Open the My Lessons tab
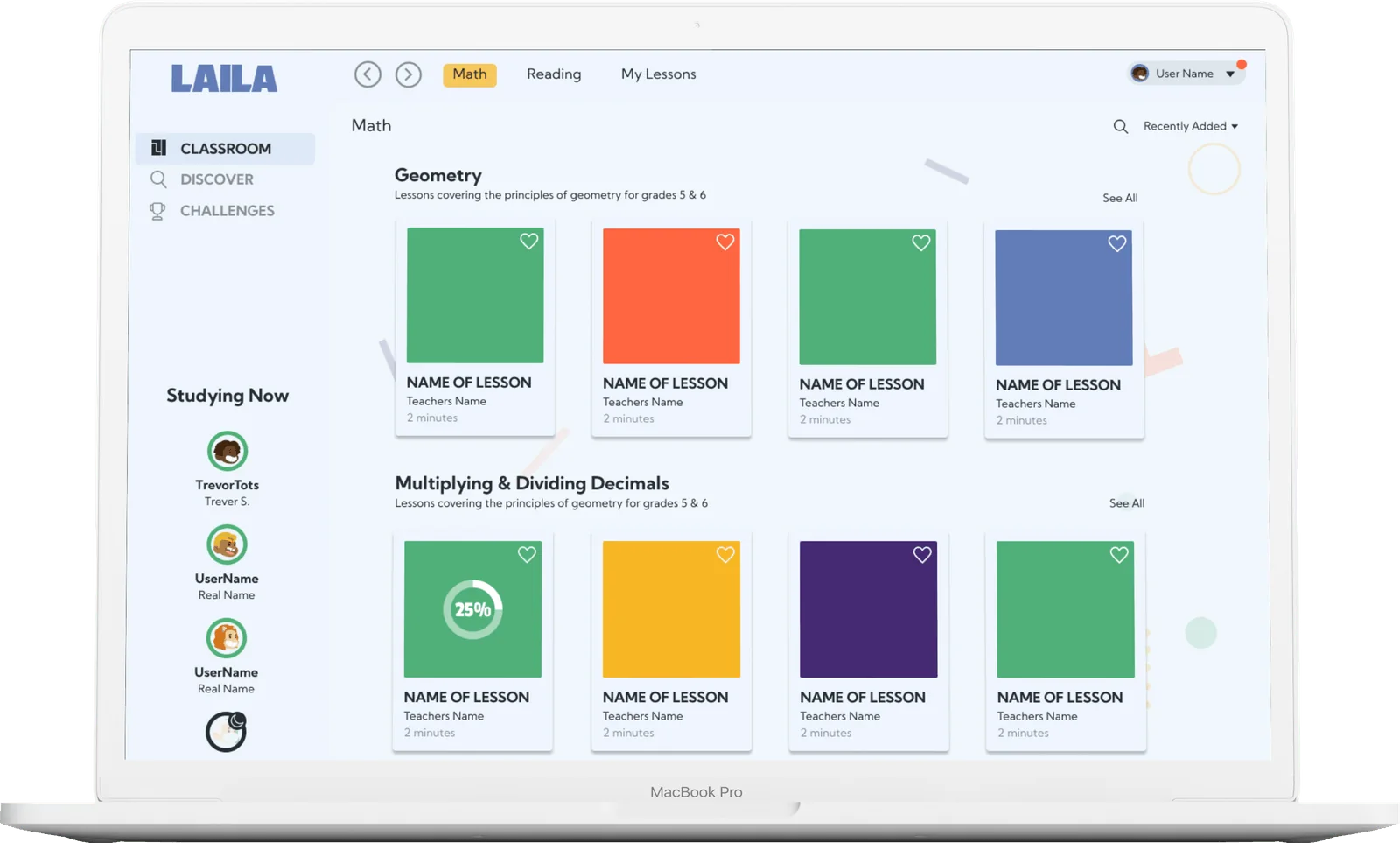This screenshot has width=1400, height=843. point(659,74)
